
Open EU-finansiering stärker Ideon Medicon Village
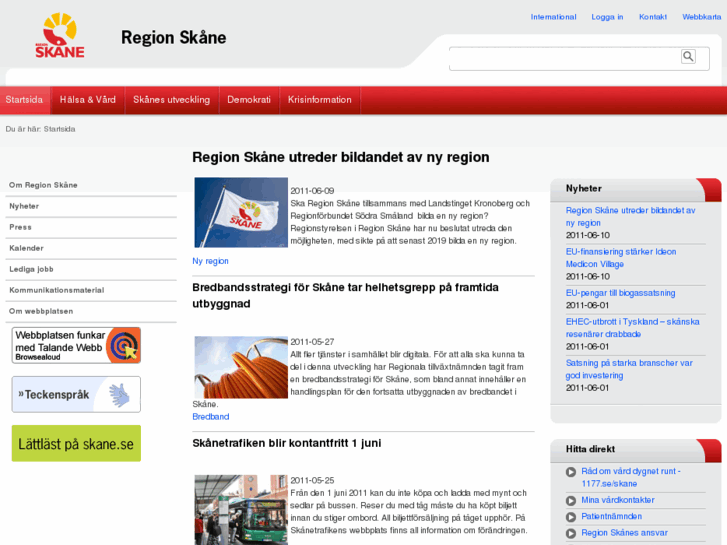(621, 258)
